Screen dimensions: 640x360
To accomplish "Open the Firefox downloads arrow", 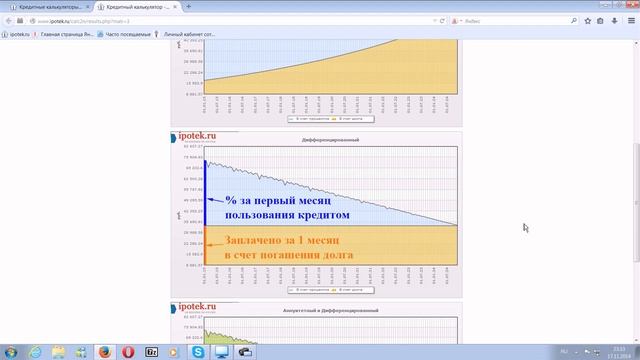I will 614,21.
